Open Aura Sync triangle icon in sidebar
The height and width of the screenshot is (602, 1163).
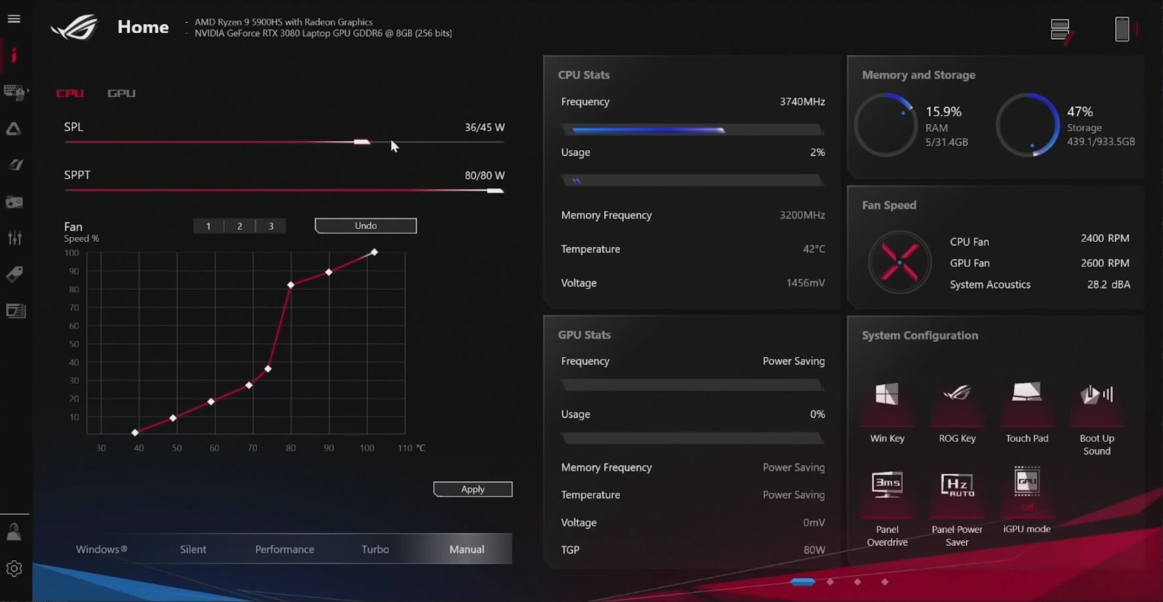pos(14,129)
